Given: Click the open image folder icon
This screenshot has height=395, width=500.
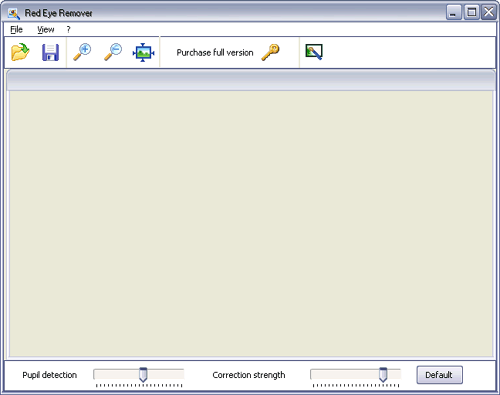Looking at the screenshot, I should (20, 52).
